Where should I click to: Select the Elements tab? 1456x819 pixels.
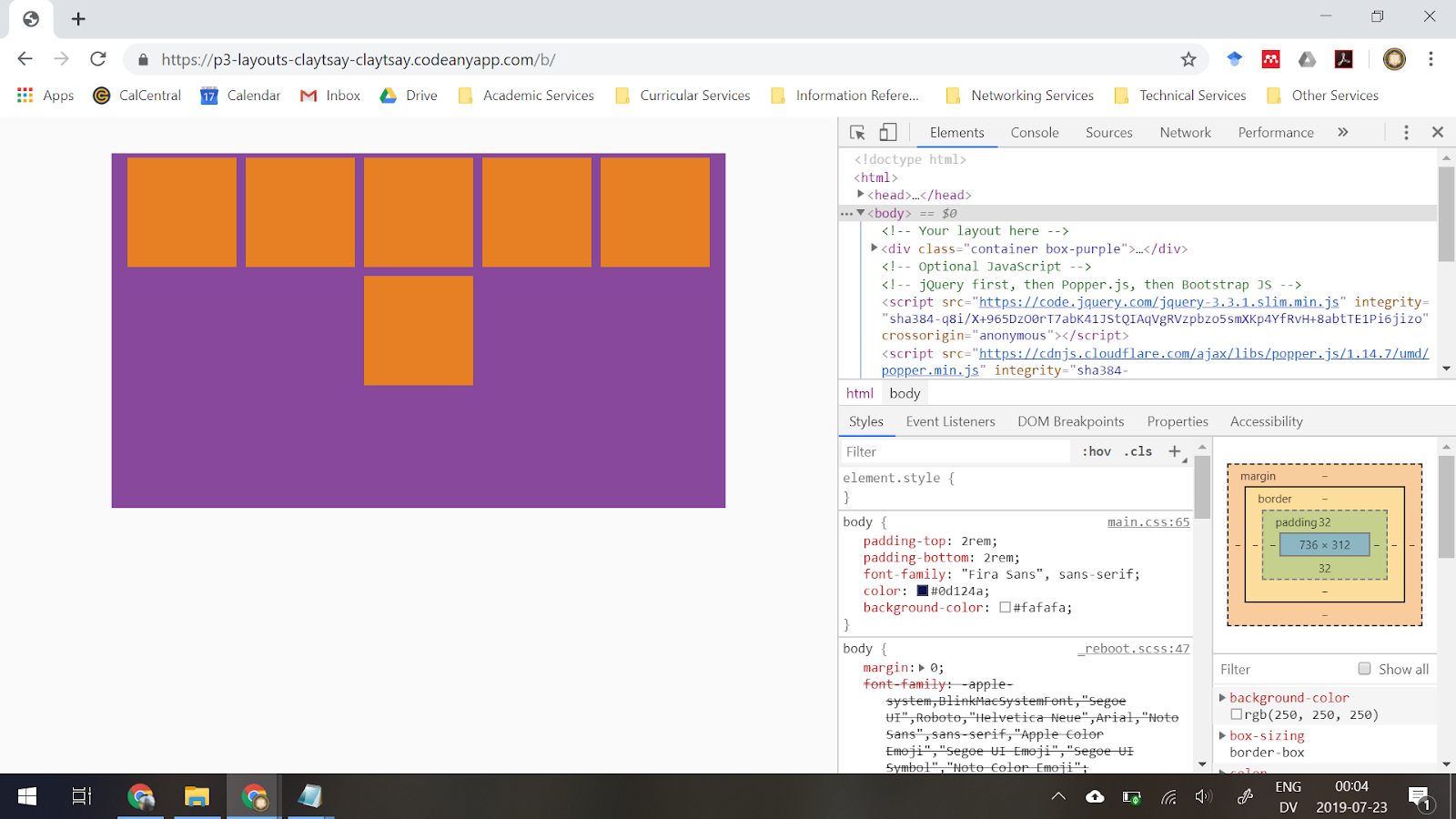coord(957,133)
